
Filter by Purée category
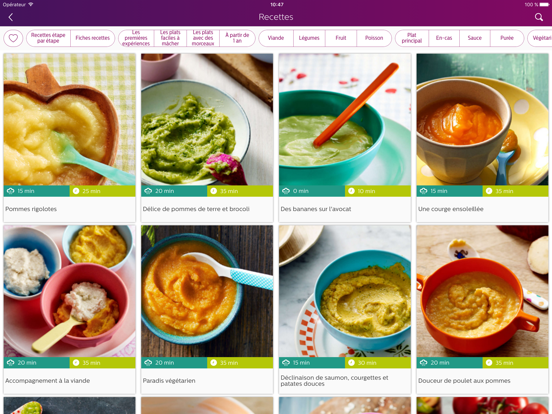tap(507, 38)
